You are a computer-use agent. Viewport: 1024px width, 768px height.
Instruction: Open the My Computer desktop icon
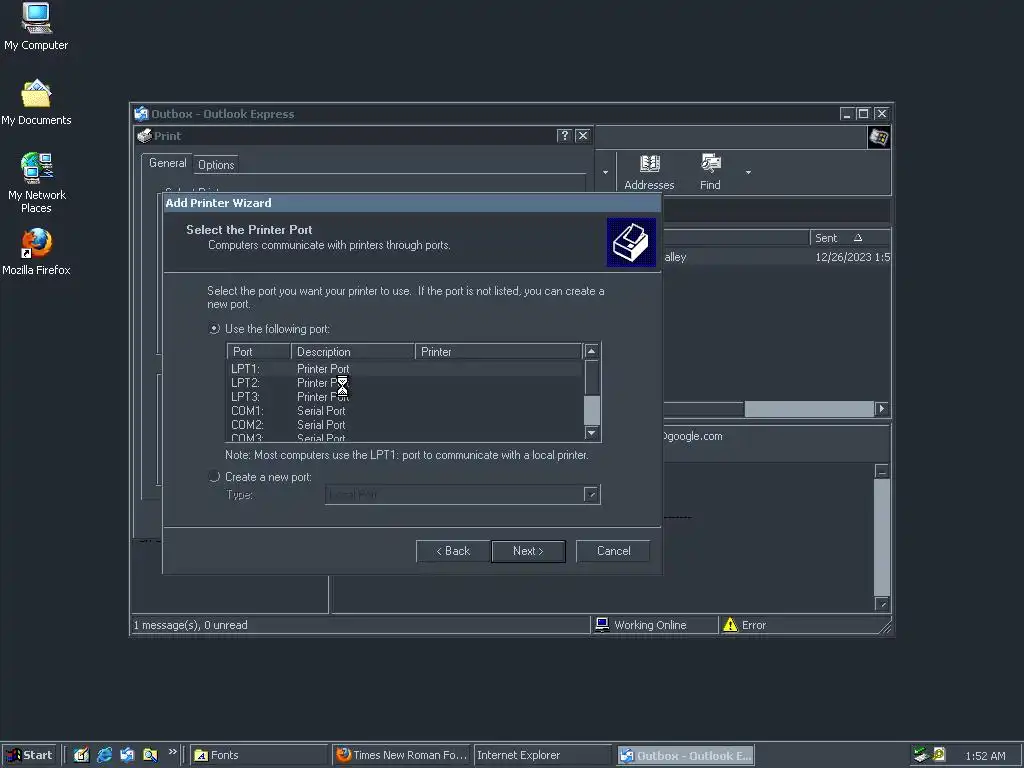pos(36,26)
